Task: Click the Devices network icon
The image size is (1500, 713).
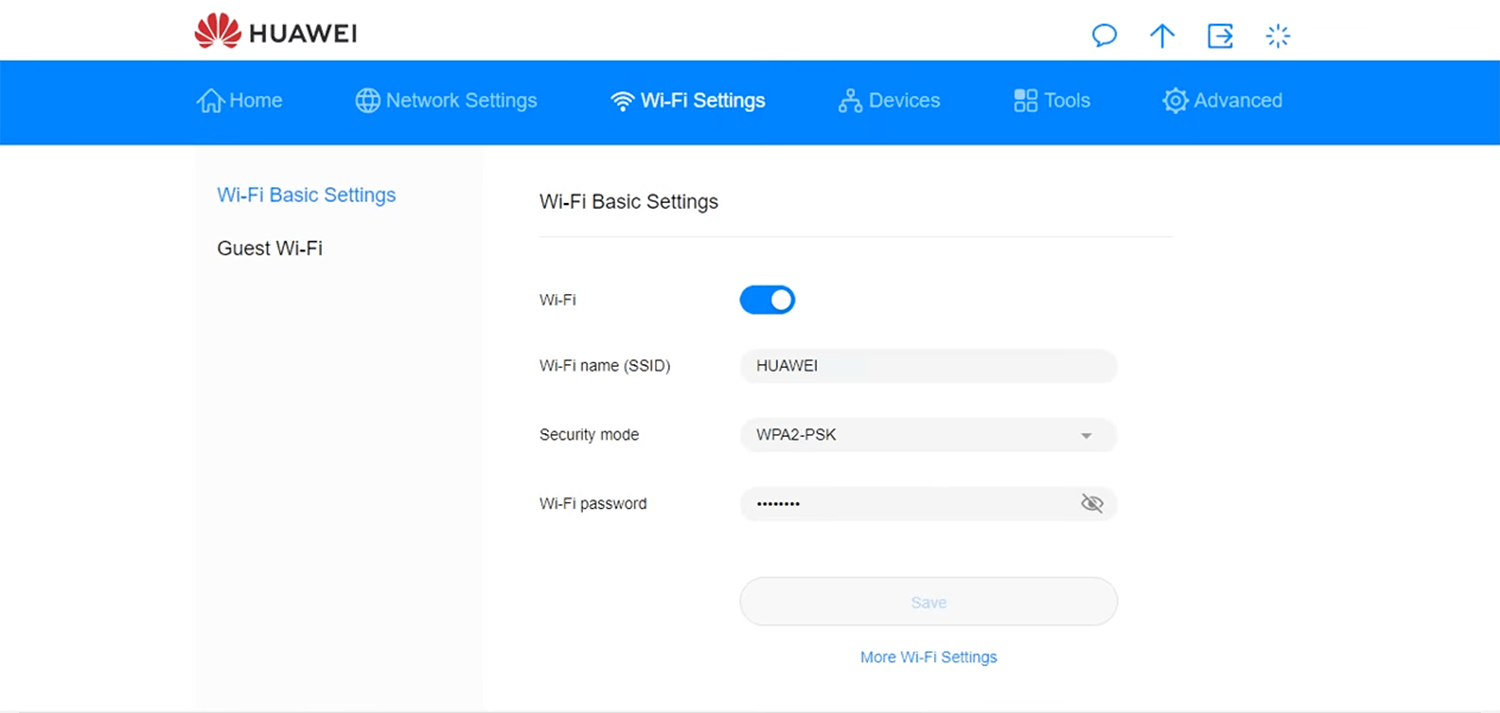Action: click(x=850, y=101)
